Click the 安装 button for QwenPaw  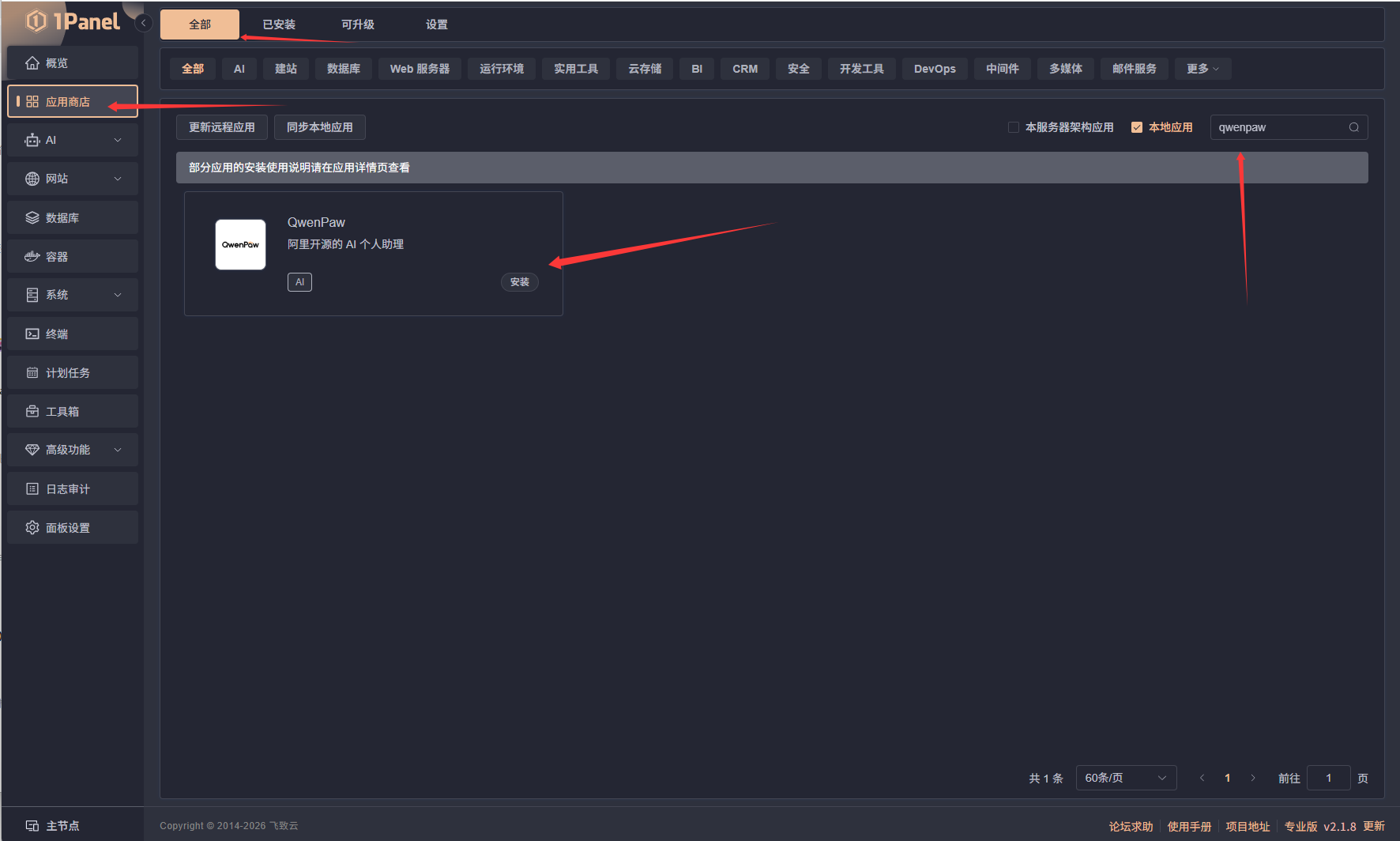click(x=519, y=282)
